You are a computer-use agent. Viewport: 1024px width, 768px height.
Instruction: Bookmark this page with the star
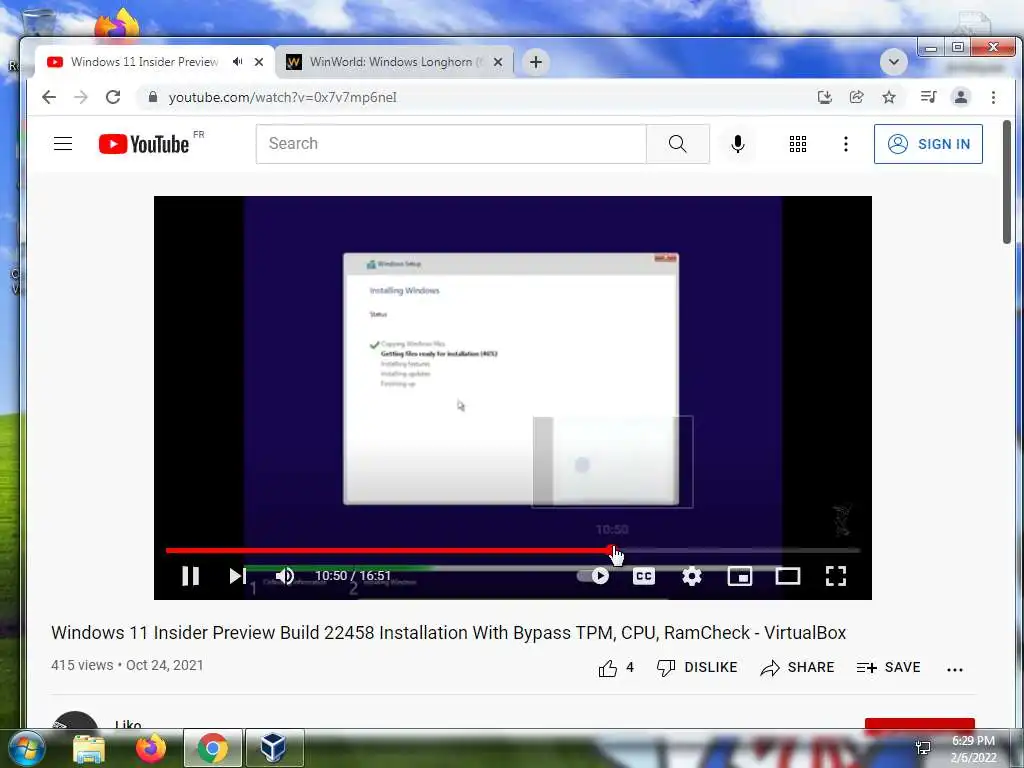[x=889, y=97]
